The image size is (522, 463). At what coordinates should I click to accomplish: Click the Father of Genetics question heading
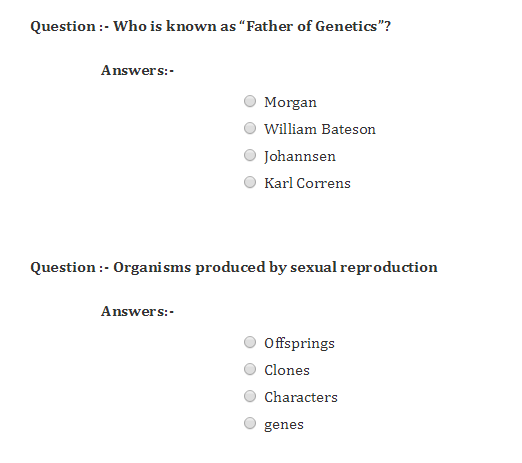(210, 26)
